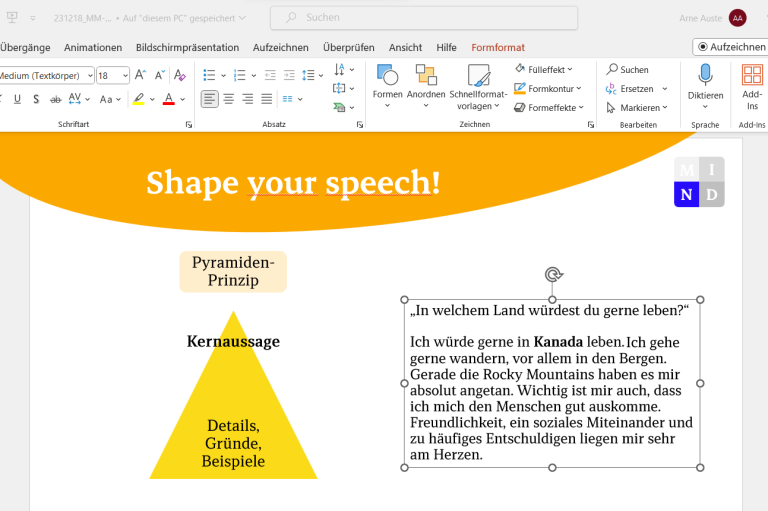Open the align text vertically menu

pos(344,89)
